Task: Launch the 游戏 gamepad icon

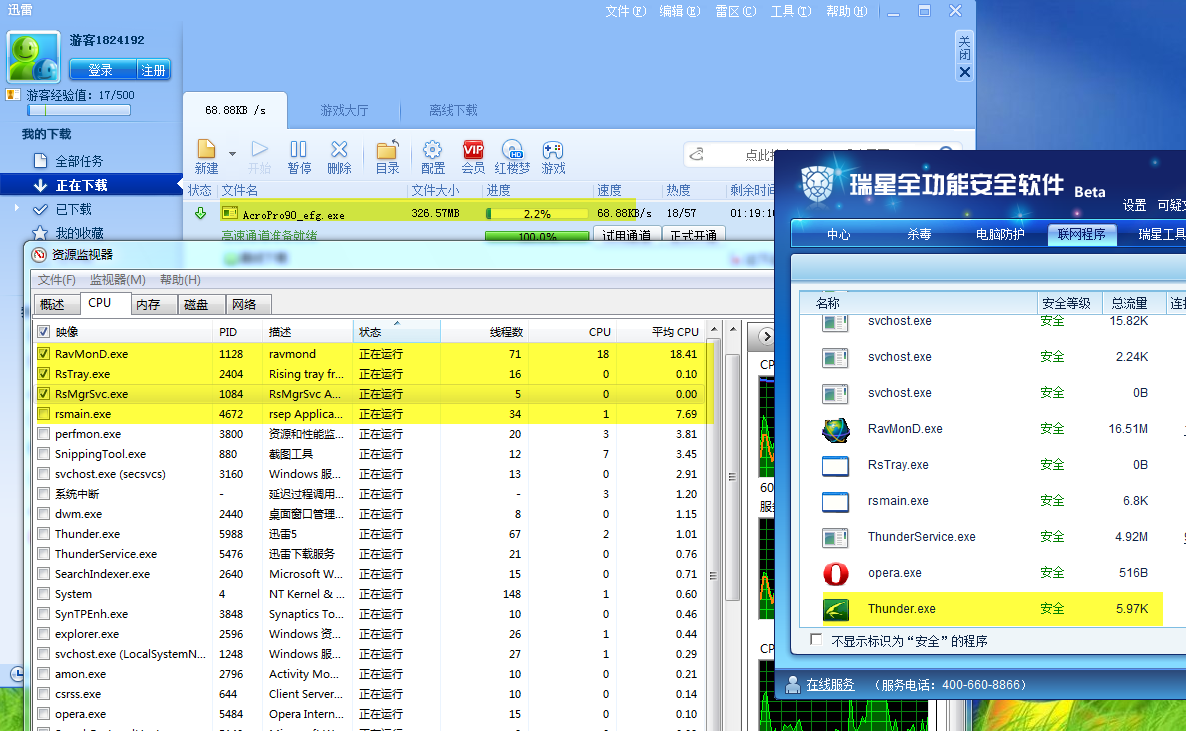Action: (x=553, y=151)
